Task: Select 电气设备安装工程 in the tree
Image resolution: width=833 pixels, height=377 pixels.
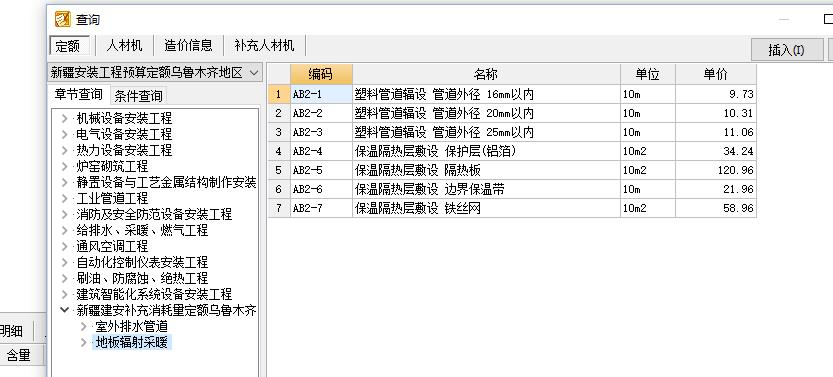Action: 124,134
